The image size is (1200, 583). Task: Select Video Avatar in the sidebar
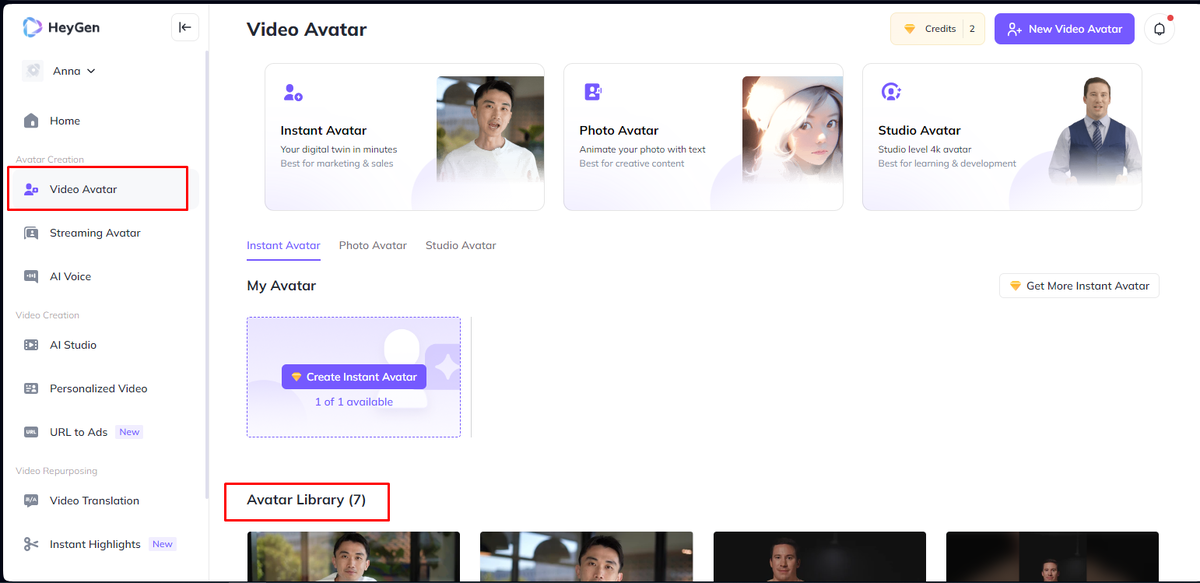(x=98, y=189)
